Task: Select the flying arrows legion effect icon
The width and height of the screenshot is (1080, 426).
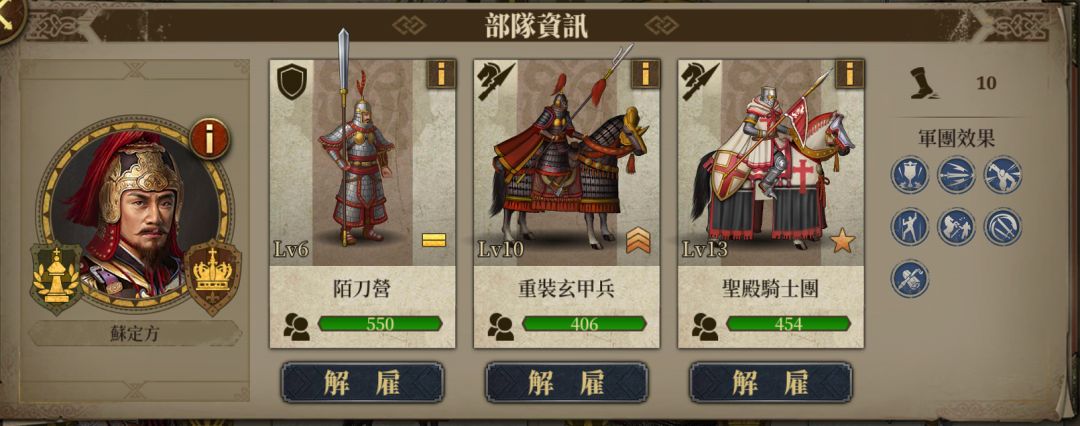Action: coord(956,174)
